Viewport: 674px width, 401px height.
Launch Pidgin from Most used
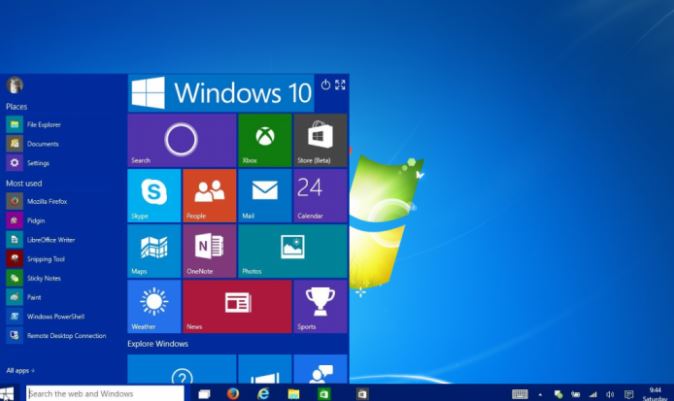(x=26, y=220)
